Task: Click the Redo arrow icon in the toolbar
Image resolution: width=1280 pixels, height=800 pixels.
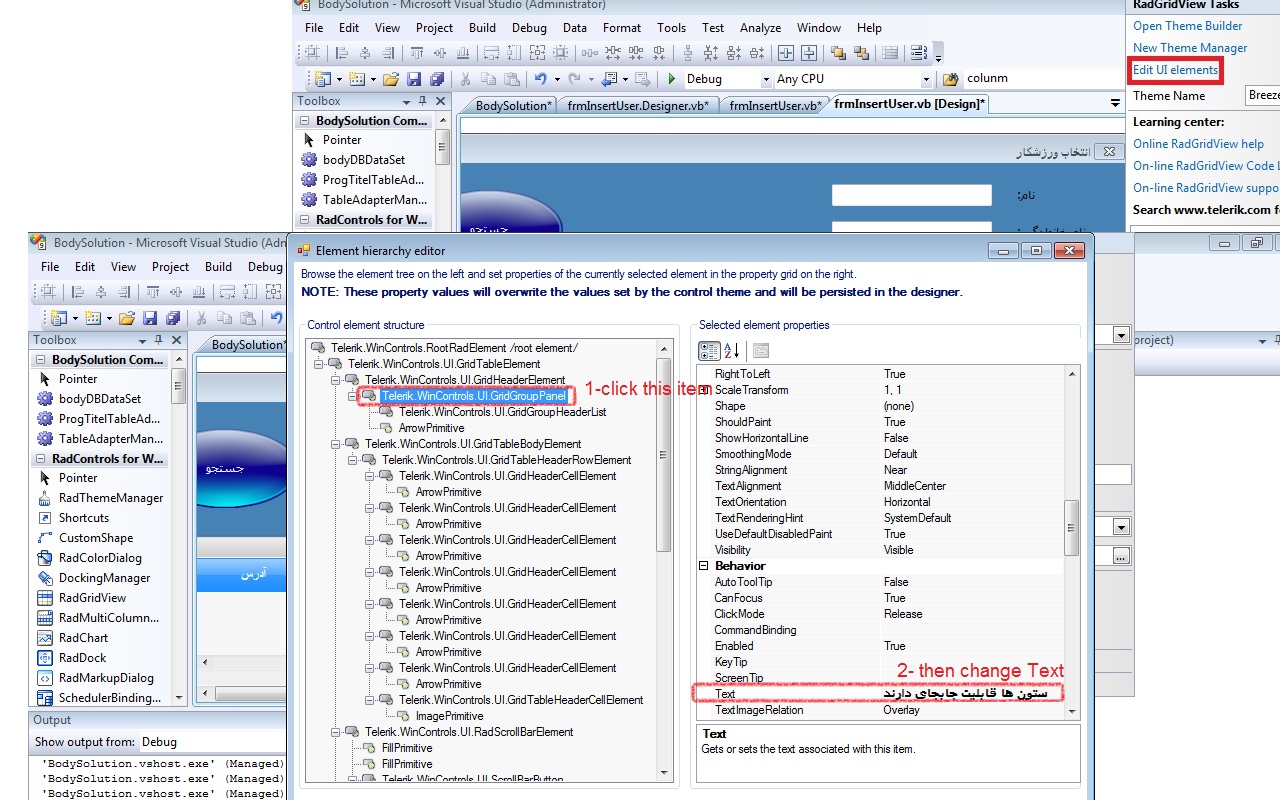Action: (574, 79)
